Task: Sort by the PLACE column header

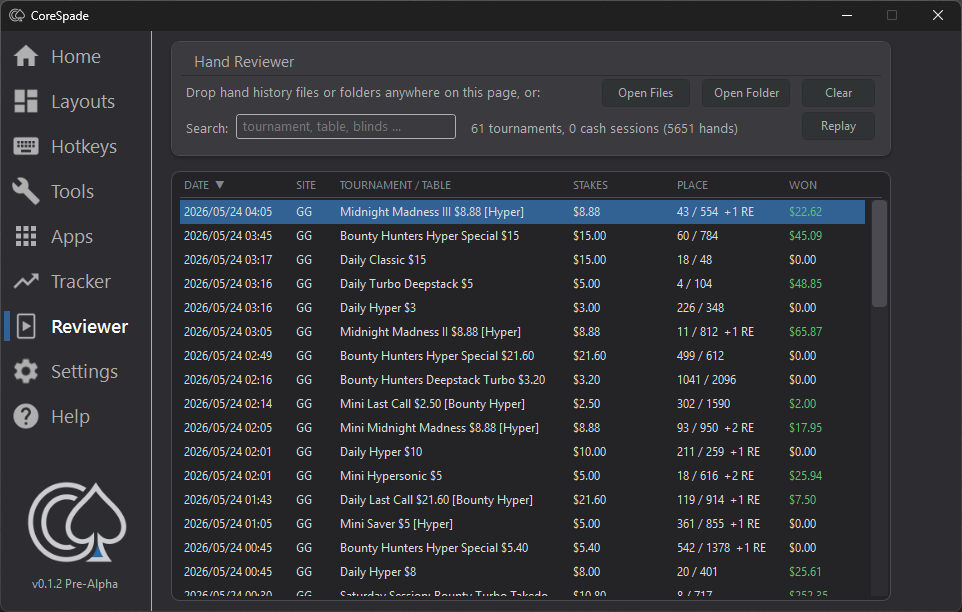Action: 692,185
